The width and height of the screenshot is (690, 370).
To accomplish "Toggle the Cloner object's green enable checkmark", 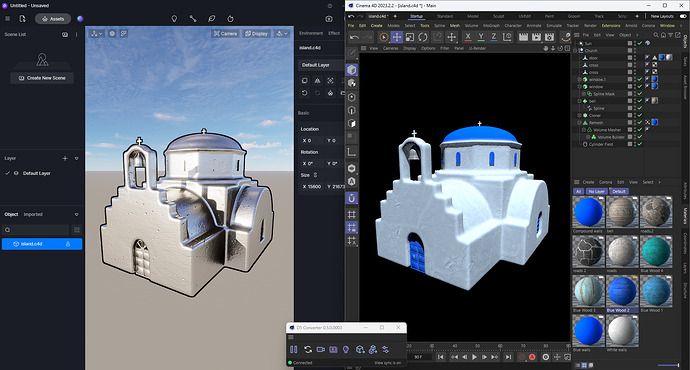I will point(640,115).
